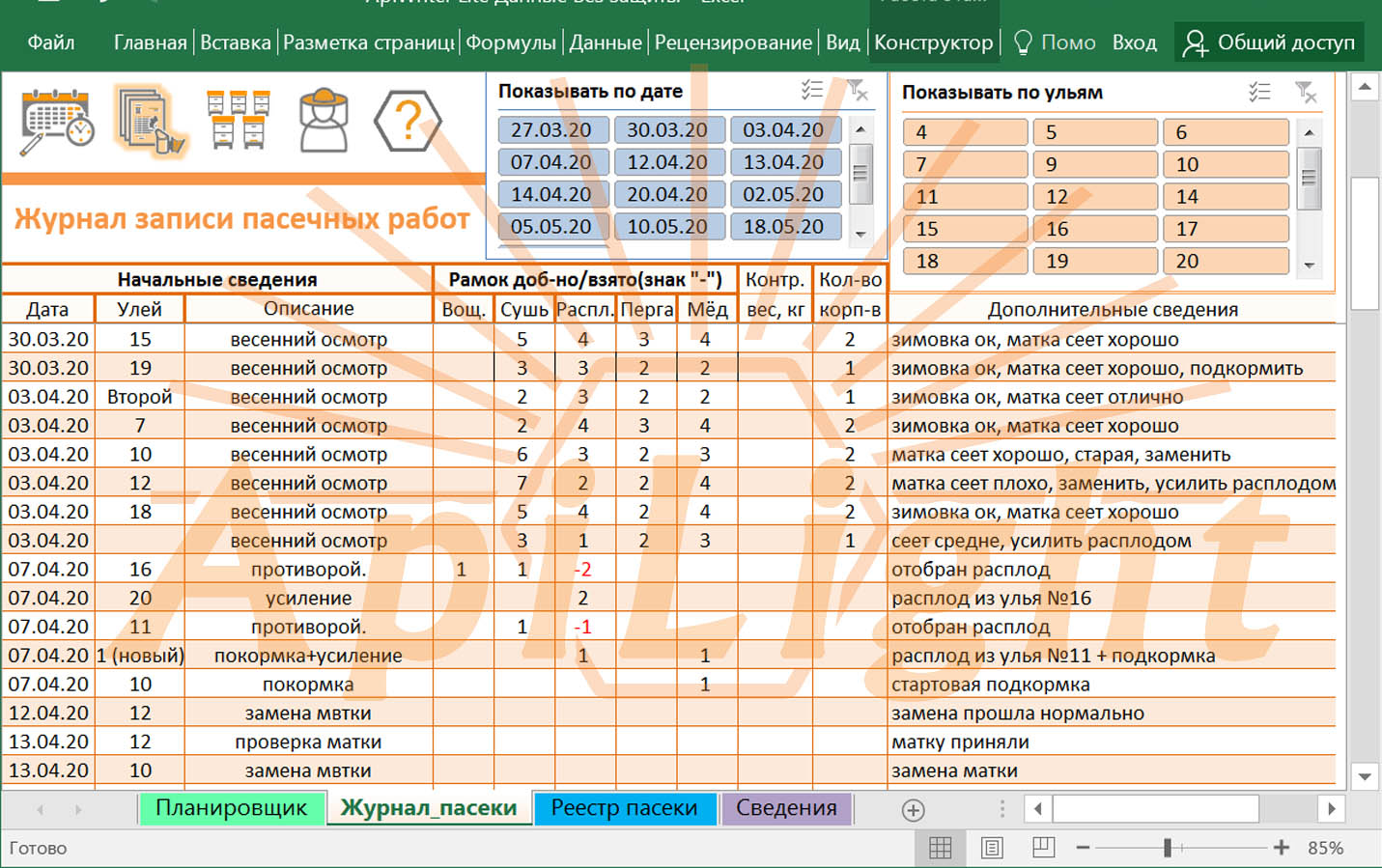The width and height of the screenshot is (1382, 868).
Task: Clear the hives slicer filter
Action: pyautogui.click(x=1306, y=93)
